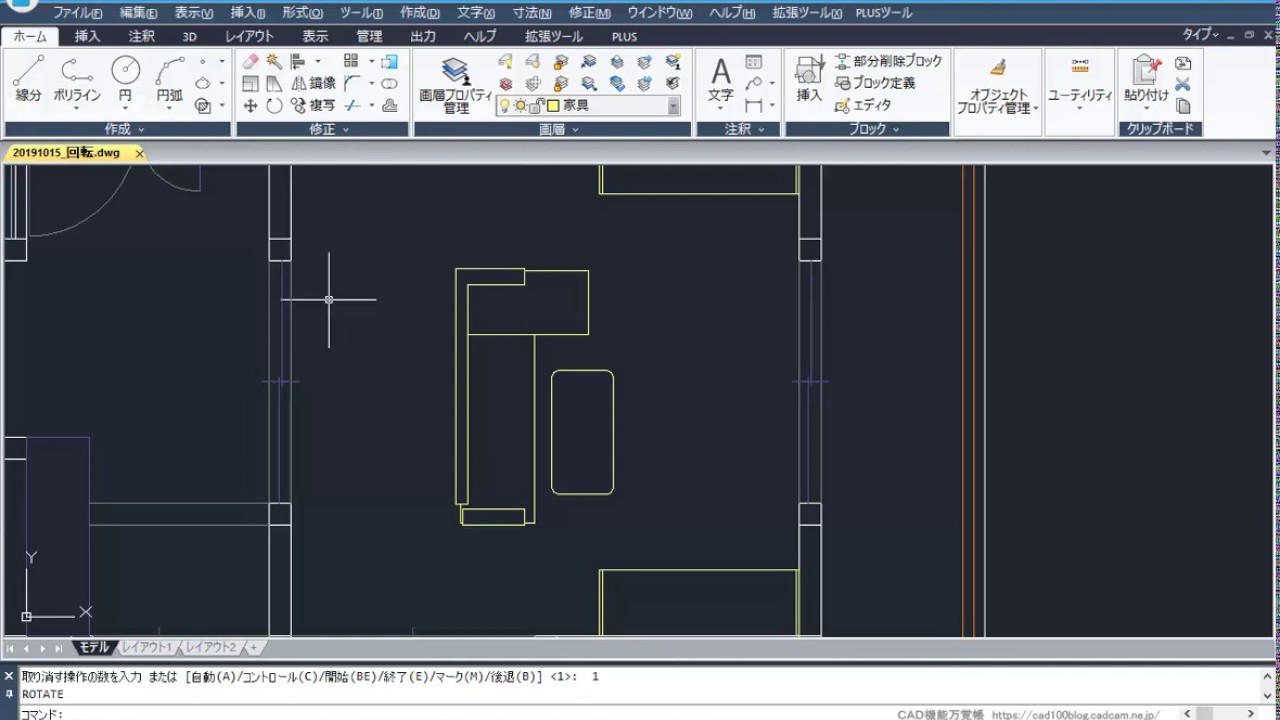Open 画層プロパティ管理 layer manager
The image size is (1280, 720).
[x=456, y=84]
